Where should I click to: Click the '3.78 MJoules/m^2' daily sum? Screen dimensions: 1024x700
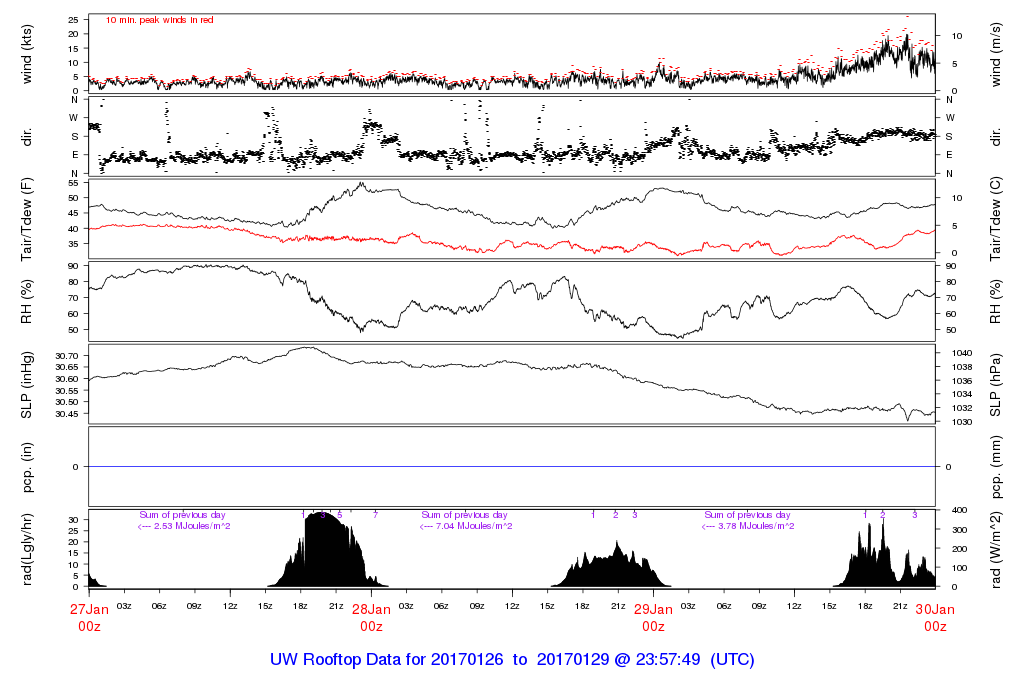click(756, 526)
